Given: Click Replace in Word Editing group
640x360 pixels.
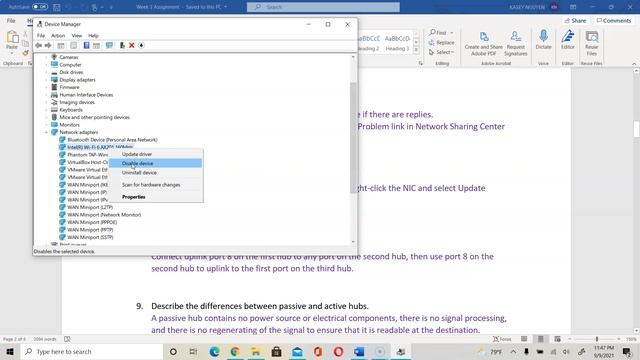Looking at the screenshot, I should [441, 42].
